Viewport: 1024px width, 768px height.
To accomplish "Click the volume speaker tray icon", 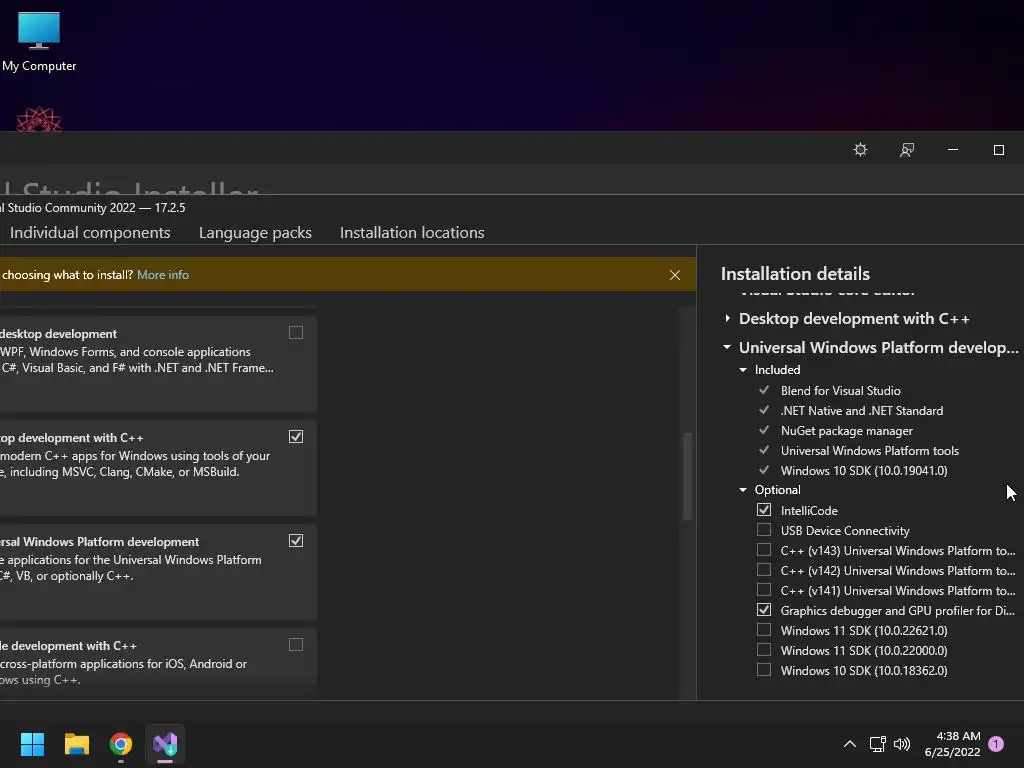I will coord(902,744).
